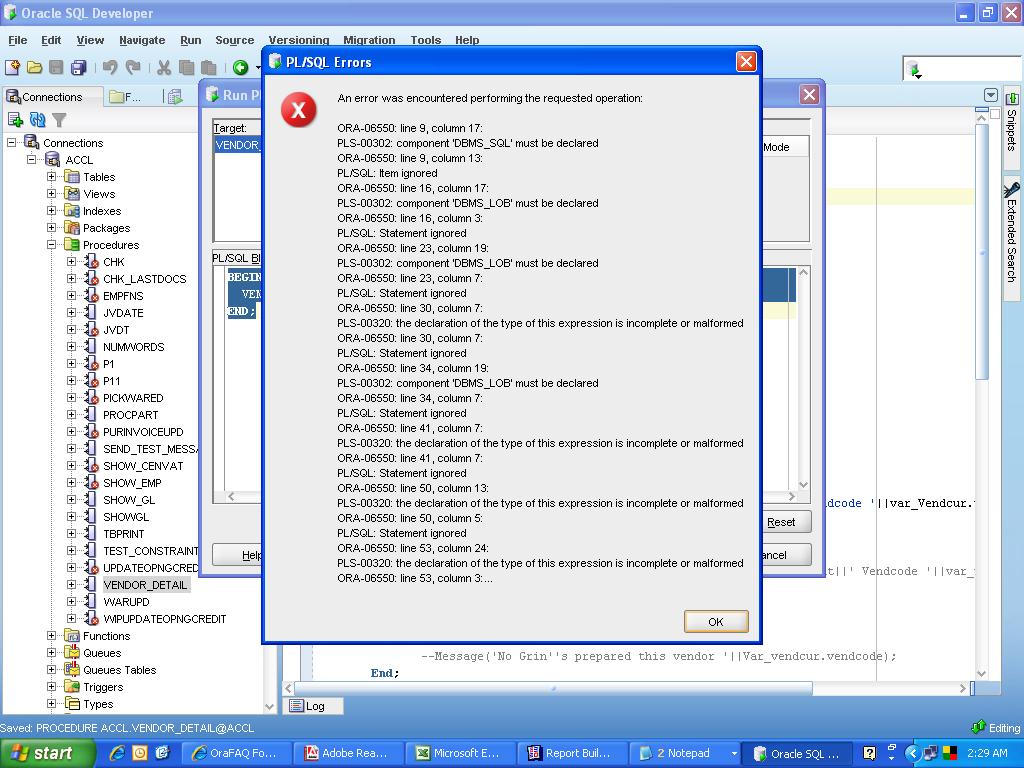Click the PL/SQL block scroll up arrow
Image resolution: width=1024 pixels, height=768 pixels.
pos(804,272)
